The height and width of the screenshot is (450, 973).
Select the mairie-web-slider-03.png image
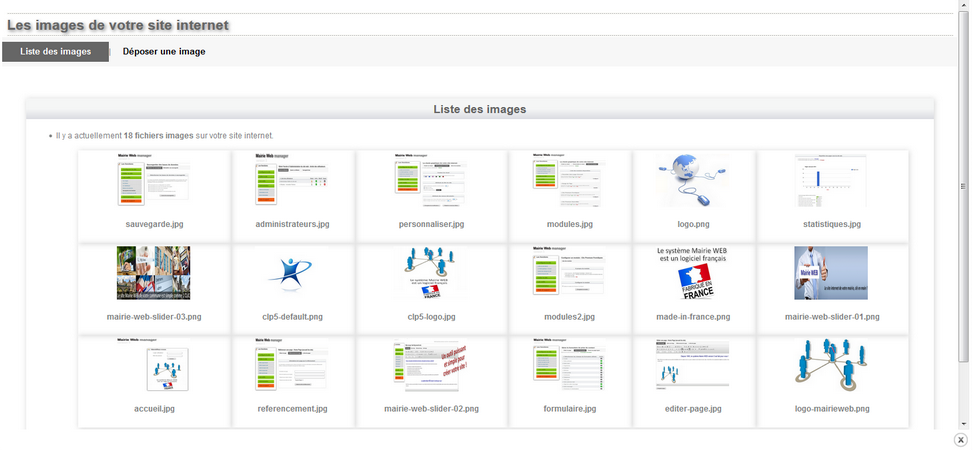tap(153, 273)
